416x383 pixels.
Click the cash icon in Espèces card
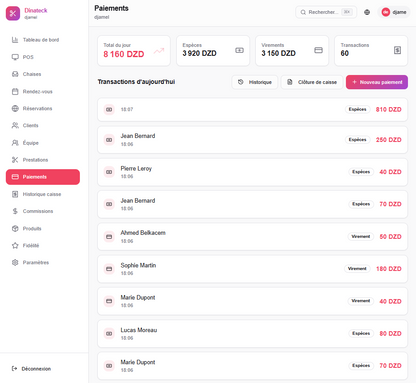click(239, 50)
